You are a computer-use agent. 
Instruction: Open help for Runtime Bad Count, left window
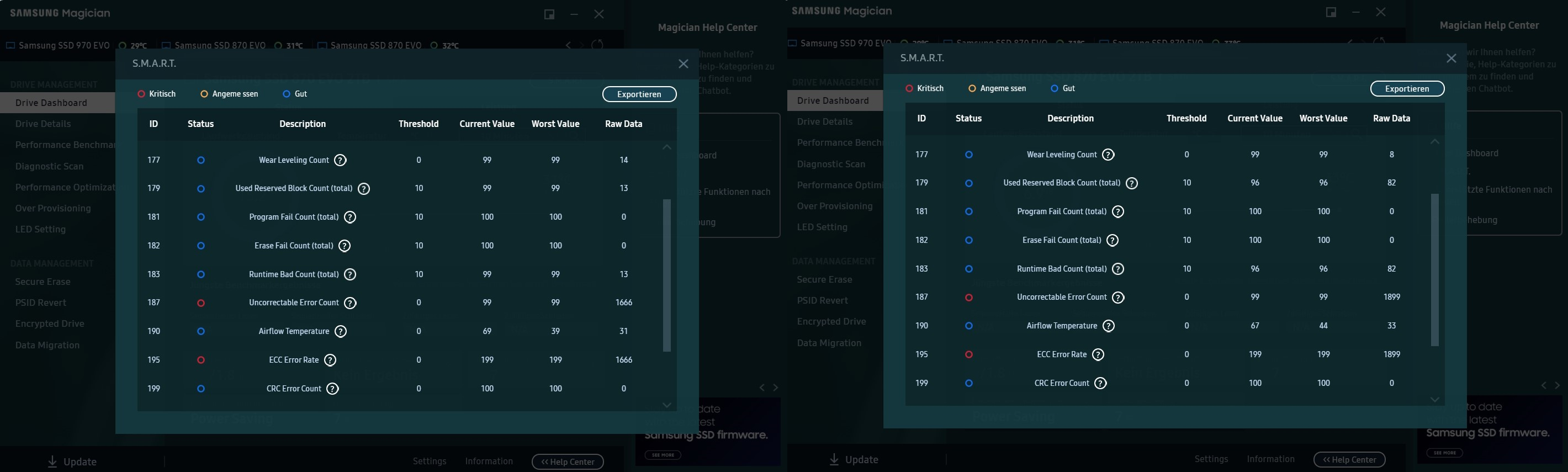(350, 274)
